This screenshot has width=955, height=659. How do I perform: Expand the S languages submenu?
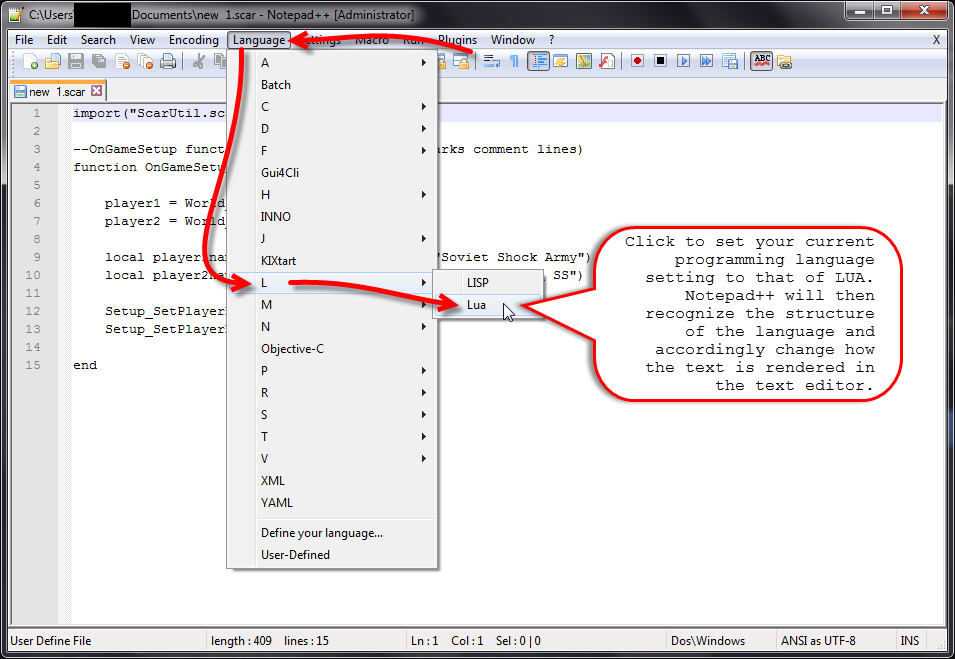pos(343,414)
